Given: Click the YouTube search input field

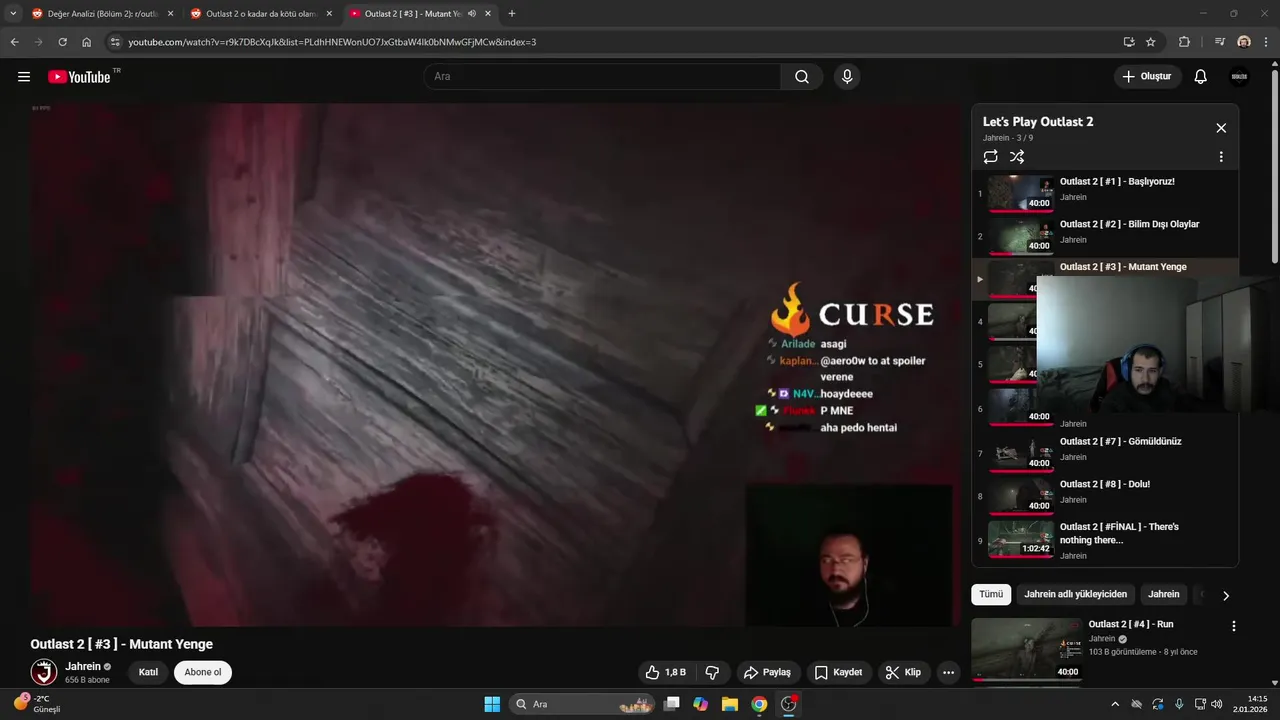Looking at the screenshot, I should pos(602,77).
